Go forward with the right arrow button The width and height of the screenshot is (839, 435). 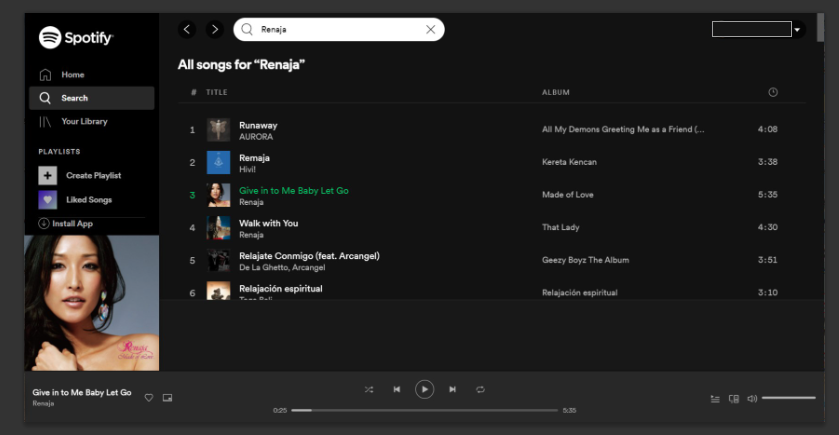pos(215,29)
